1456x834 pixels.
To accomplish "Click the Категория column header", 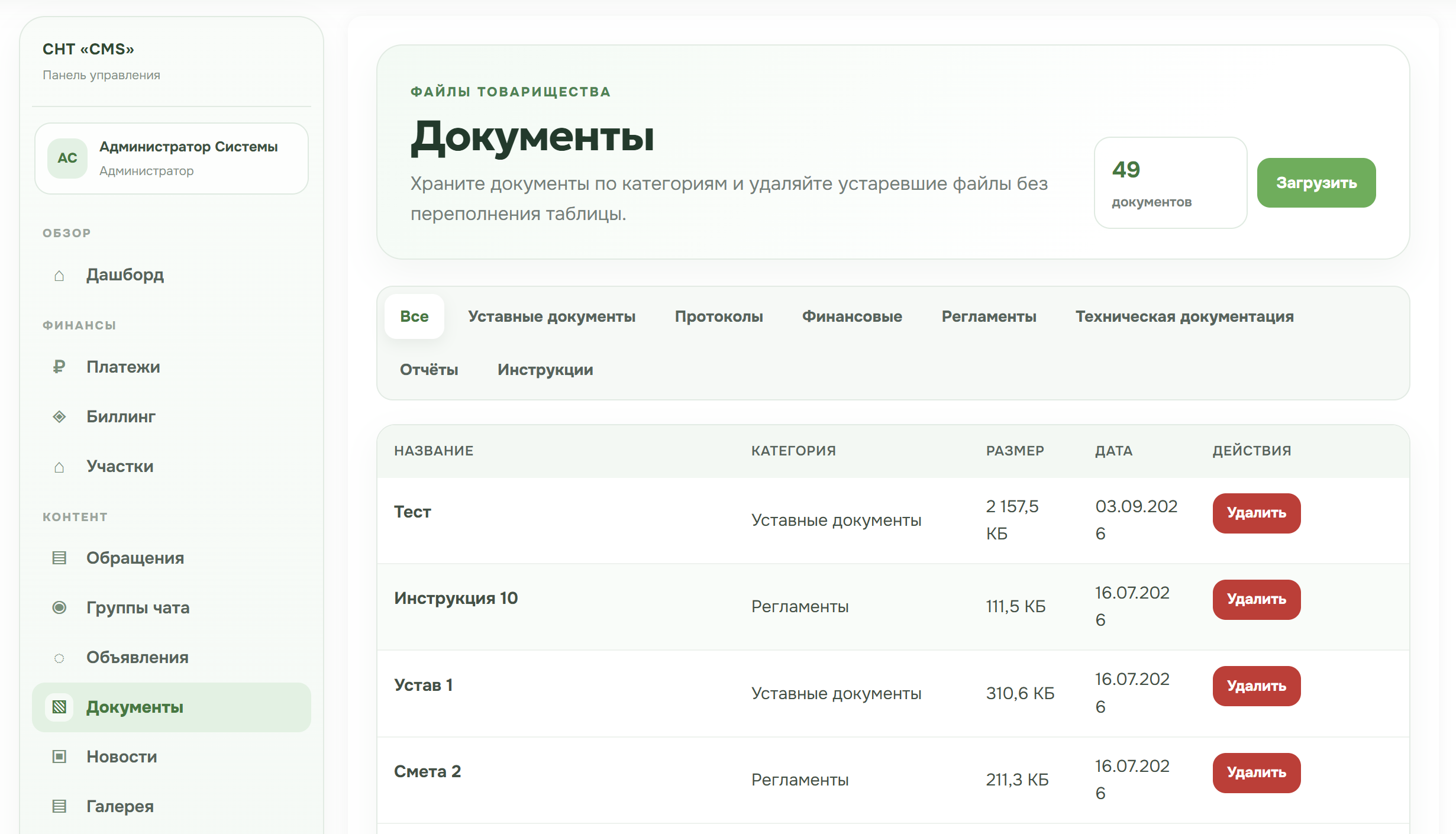I will [x=793, y=451].
